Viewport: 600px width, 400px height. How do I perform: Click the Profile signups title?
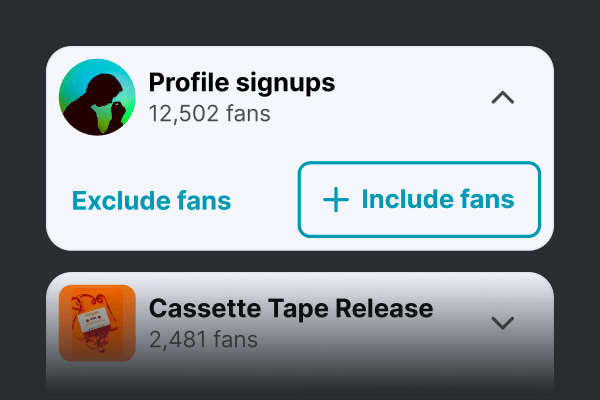(x=241, y=83)
